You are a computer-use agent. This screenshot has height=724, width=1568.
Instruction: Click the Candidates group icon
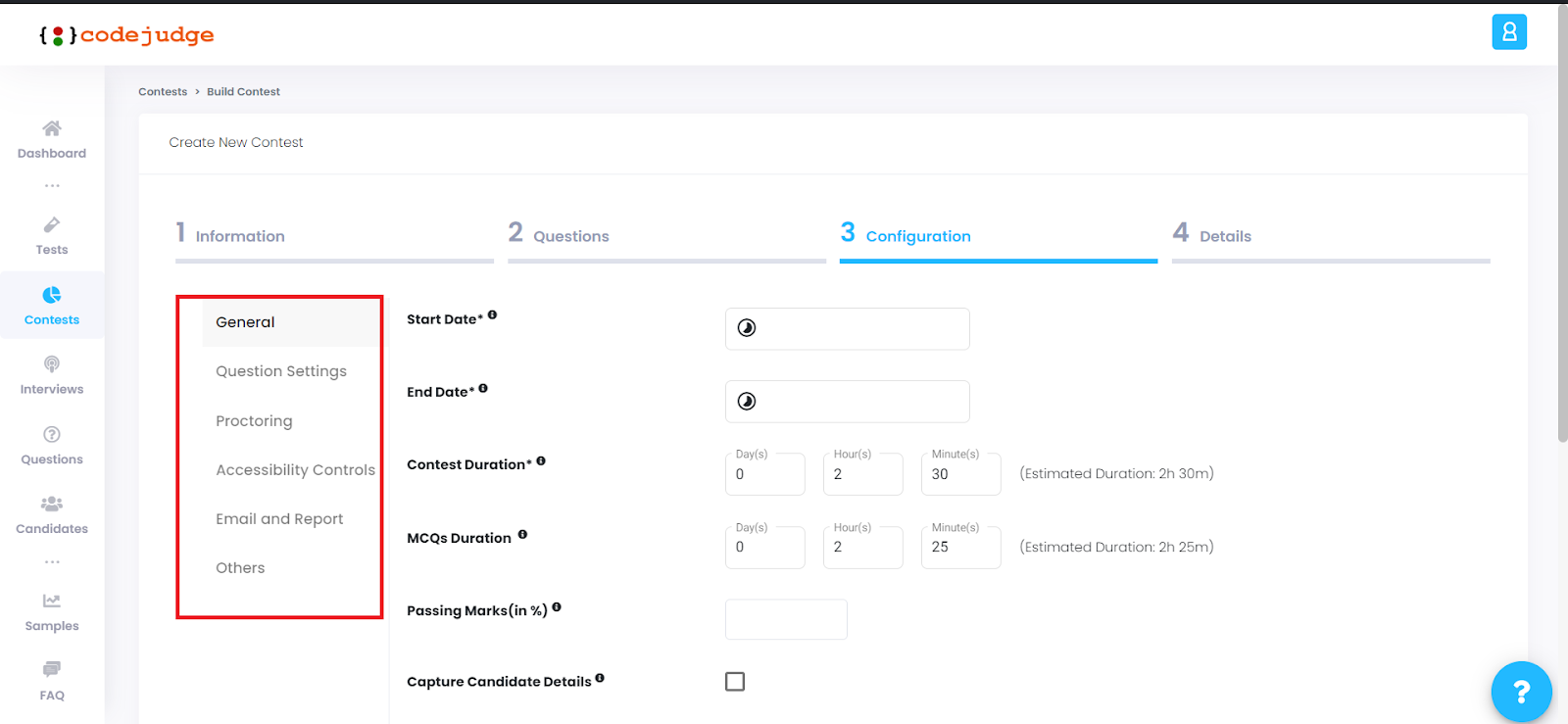click(x=52, y=504)
